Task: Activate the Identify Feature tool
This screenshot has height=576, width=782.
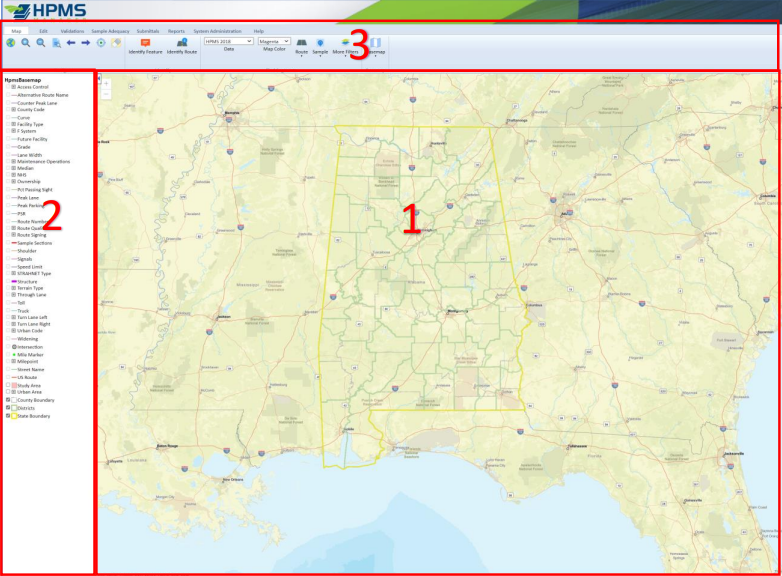Action: (x=145, y=46)
